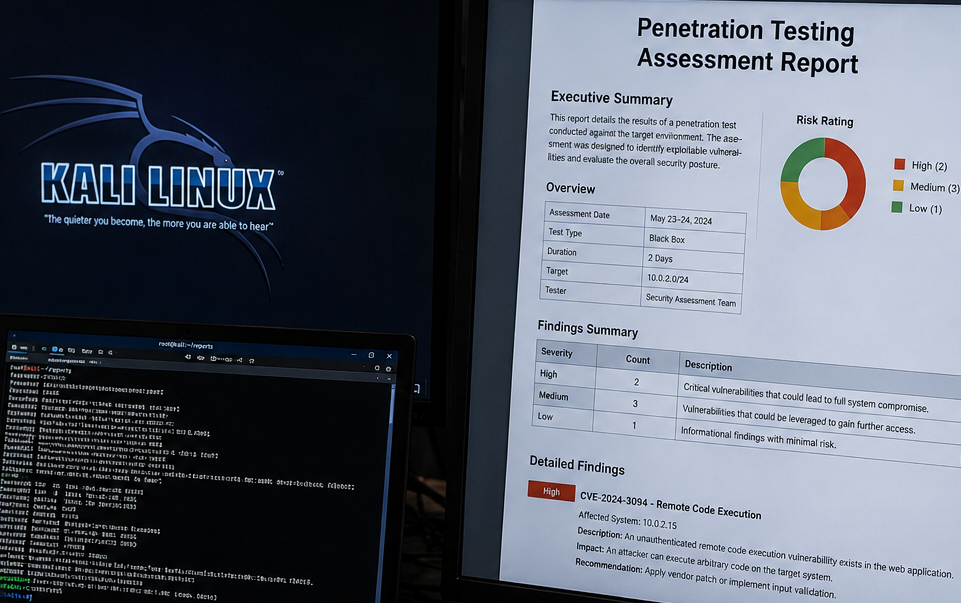
Task: Click the 'Low (1)' legend label
Action: (x=925, y=208)
